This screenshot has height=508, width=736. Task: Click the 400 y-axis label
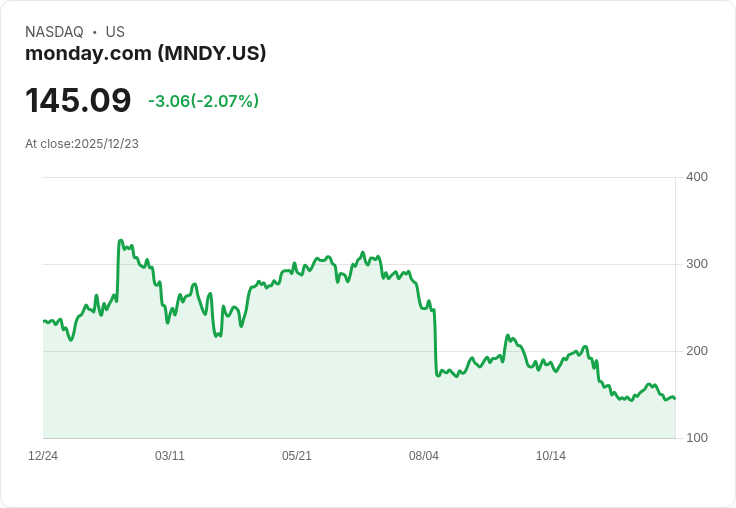(x=697, y=177)
